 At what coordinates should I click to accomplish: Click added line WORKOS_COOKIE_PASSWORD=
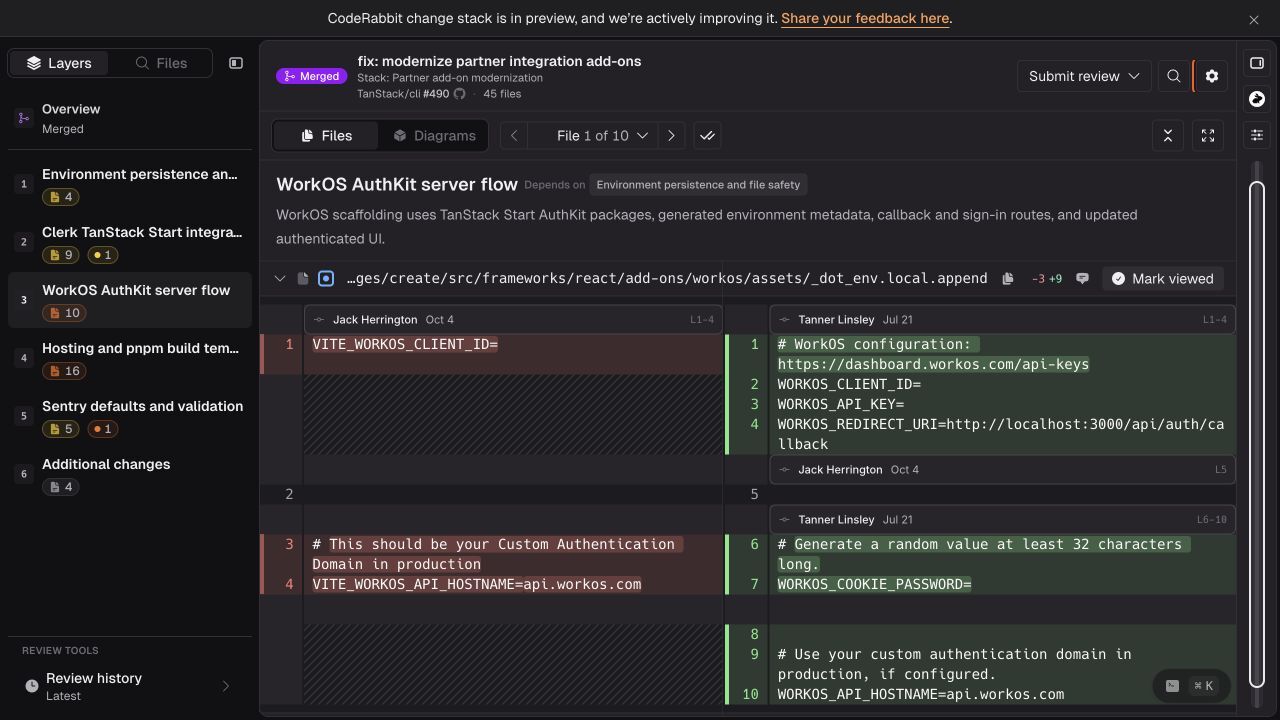coord(874,584)
